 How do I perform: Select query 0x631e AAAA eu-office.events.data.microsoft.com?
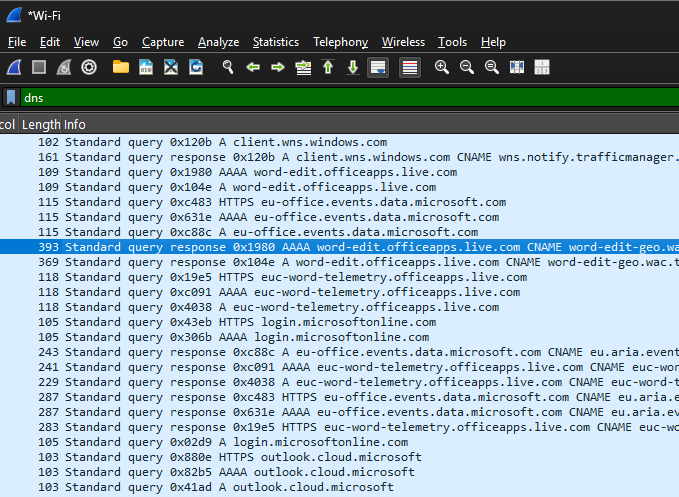pyautogui.click(x=340, y=217)
